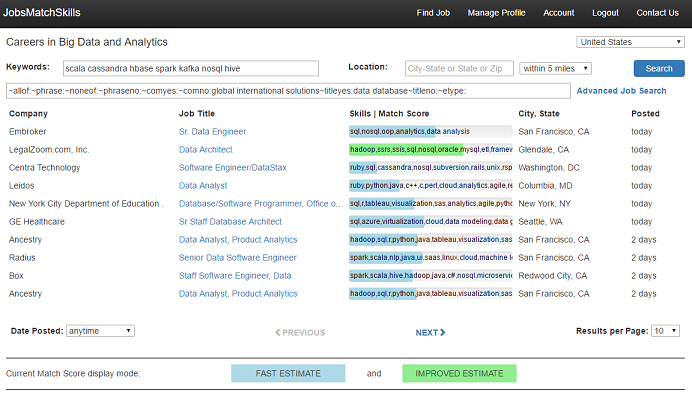The height and width of the screenshot is (395, 692).
Task: Click the advanced query string field
Action: 288,91
